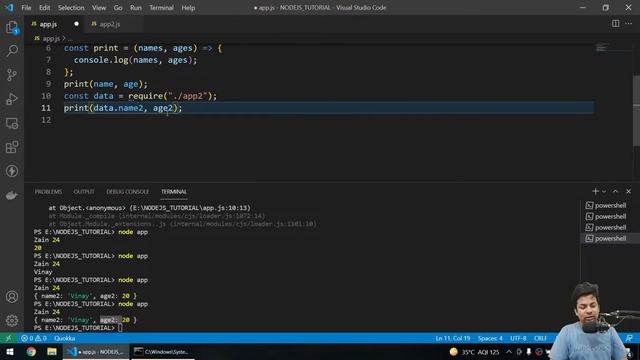Switch to the TERMINAL panel tab

click(174, 191)
